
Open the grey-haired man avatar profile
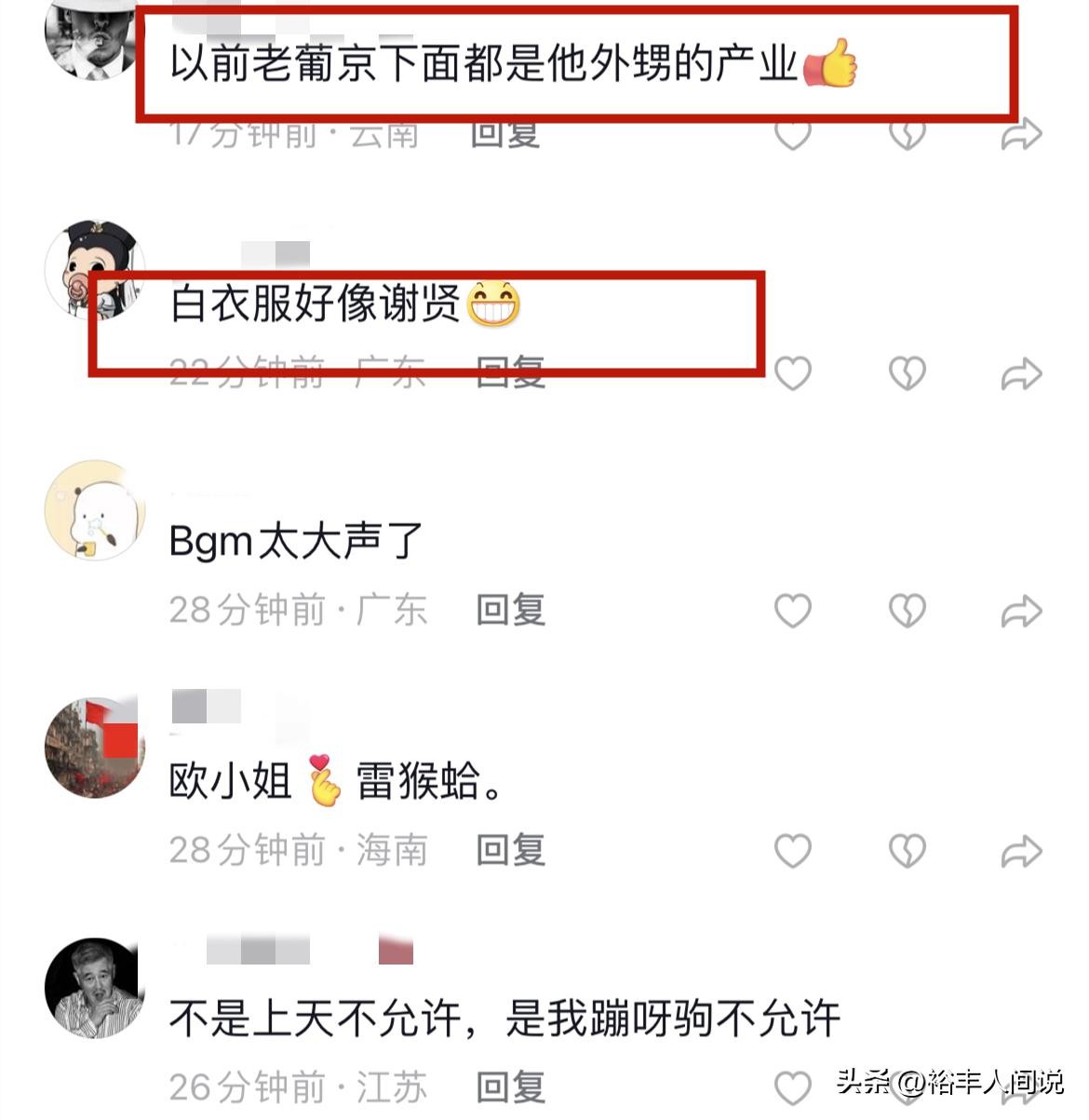coord(94,987)
